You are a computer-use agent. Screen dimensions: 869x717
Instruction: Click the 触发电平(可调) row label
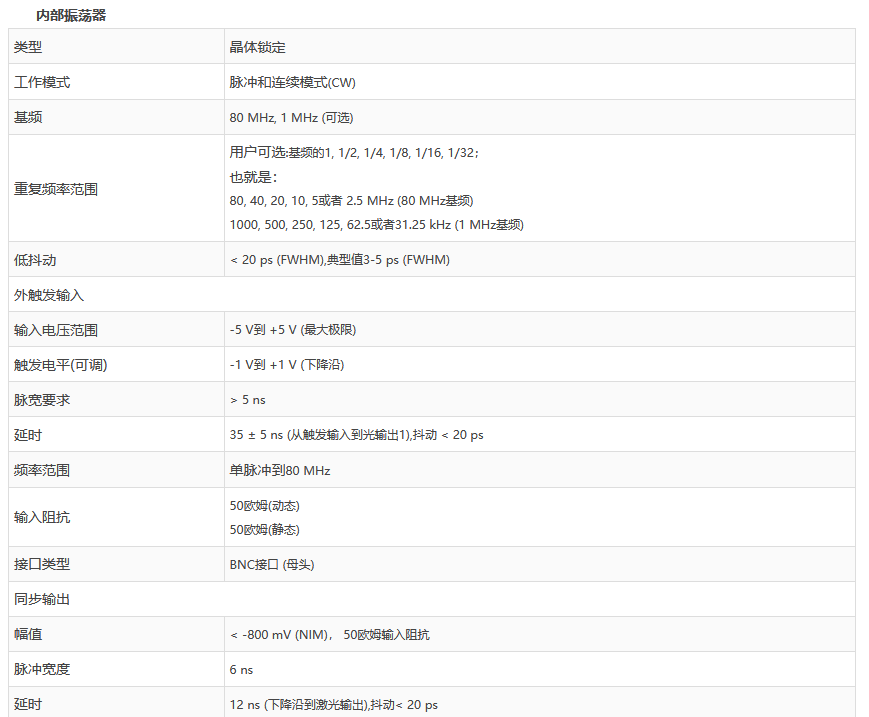tap(60, 365)
